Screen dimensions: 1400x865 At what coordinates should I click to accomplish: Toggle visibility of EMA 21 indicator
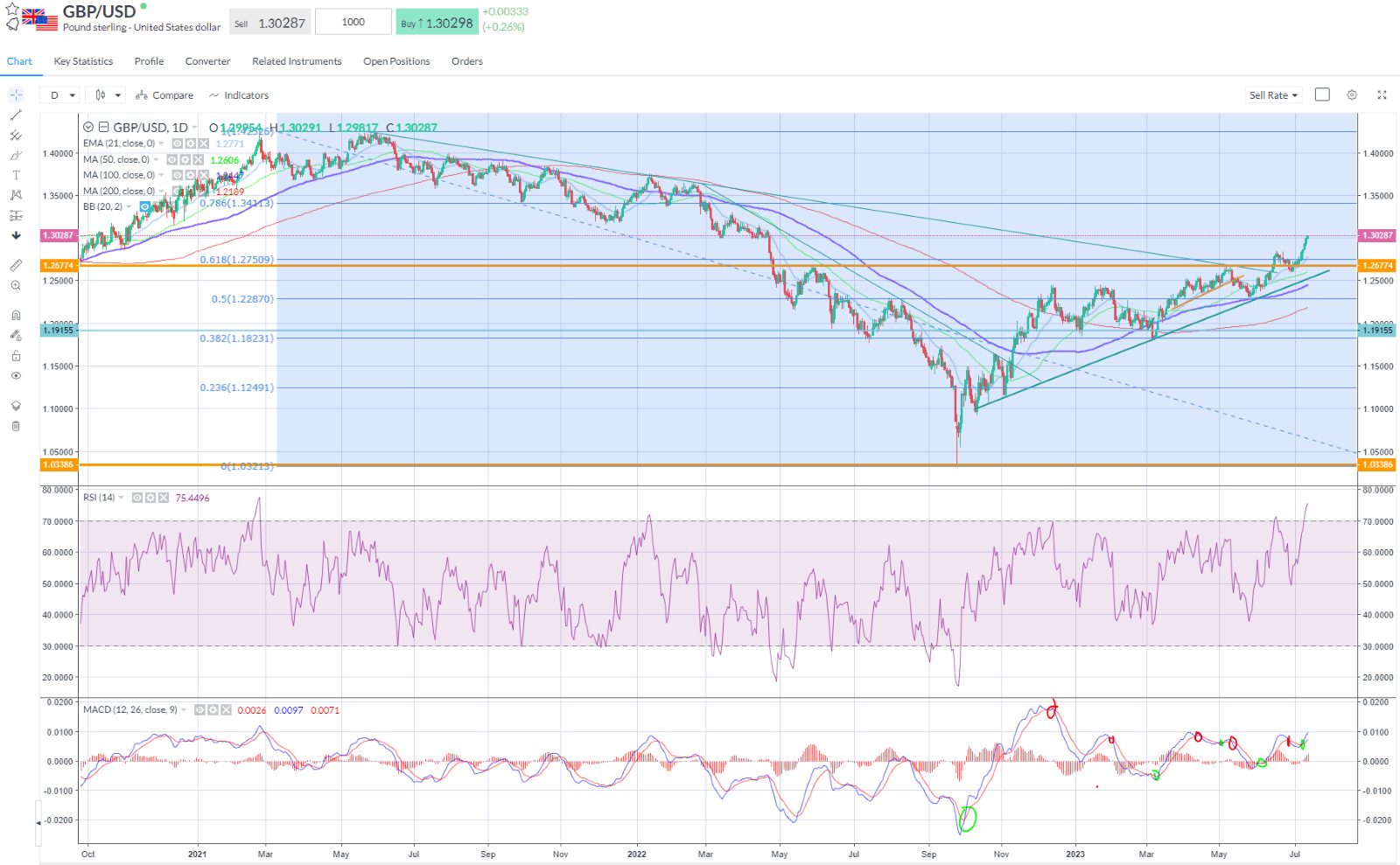(177, 143)
